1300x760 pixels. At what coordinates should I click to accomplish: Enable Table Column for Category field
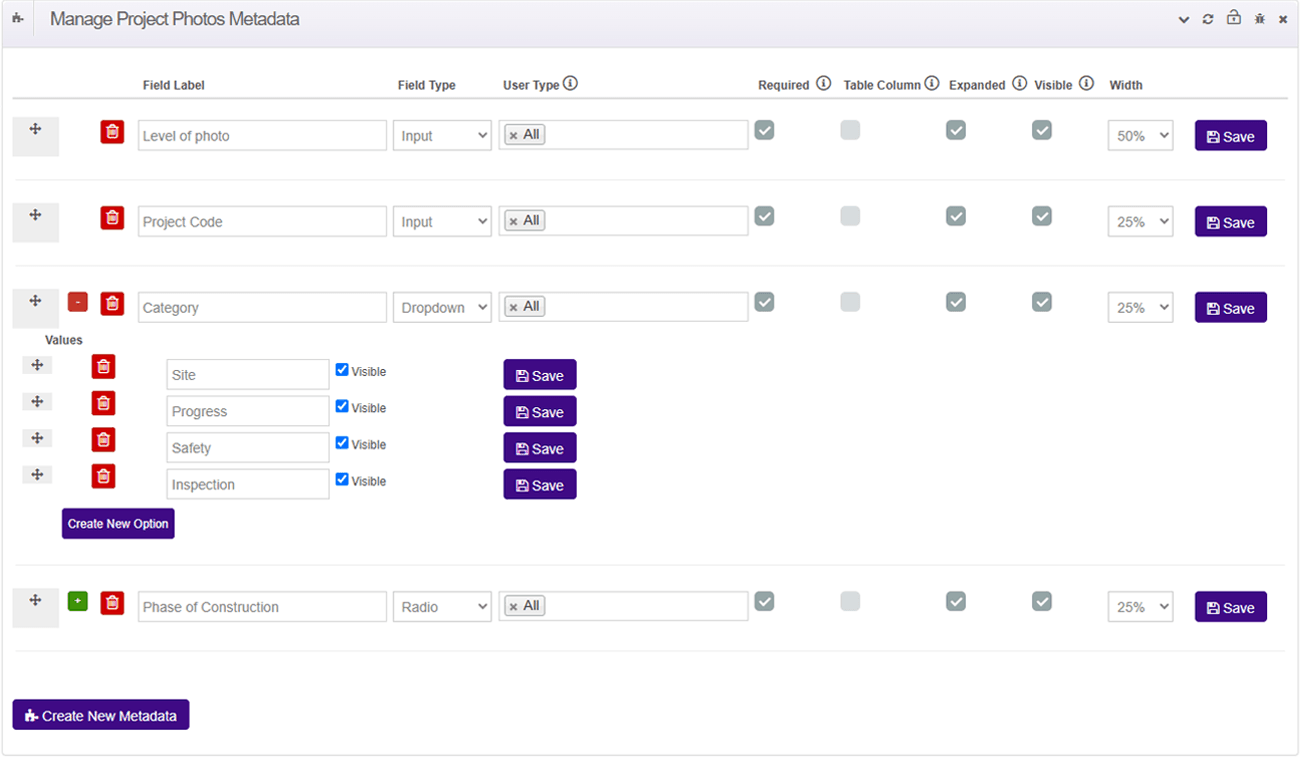pyautogui.click(x=850, y=302)
